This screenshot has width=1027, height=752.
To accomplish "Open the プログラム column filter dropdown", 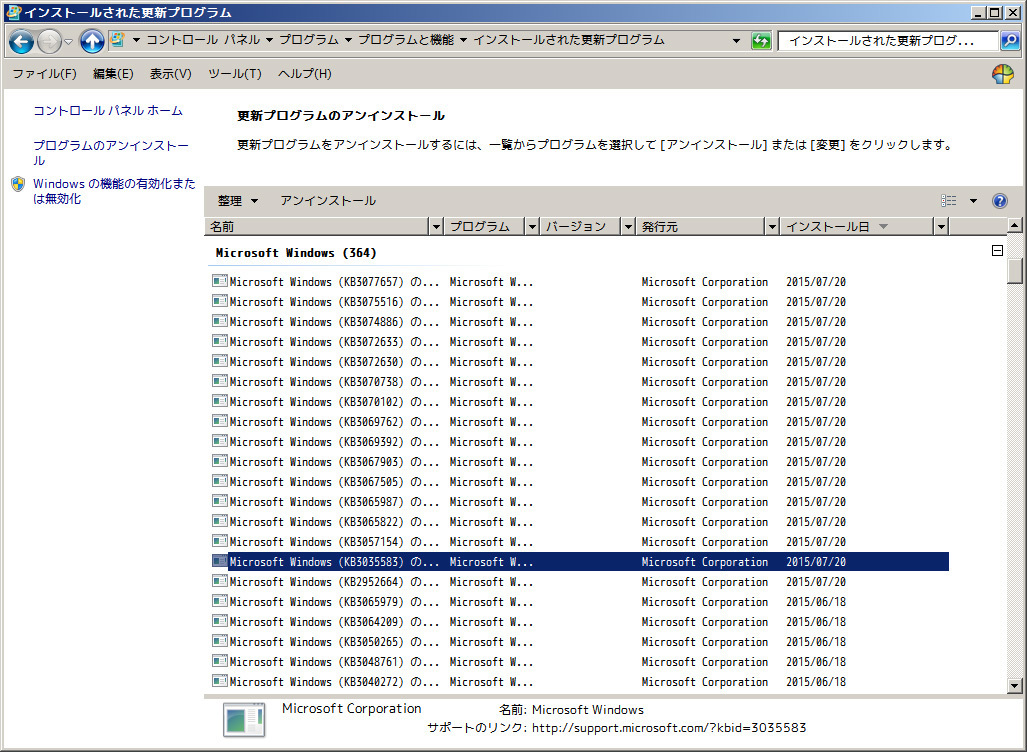I will (x=532, y=227).
